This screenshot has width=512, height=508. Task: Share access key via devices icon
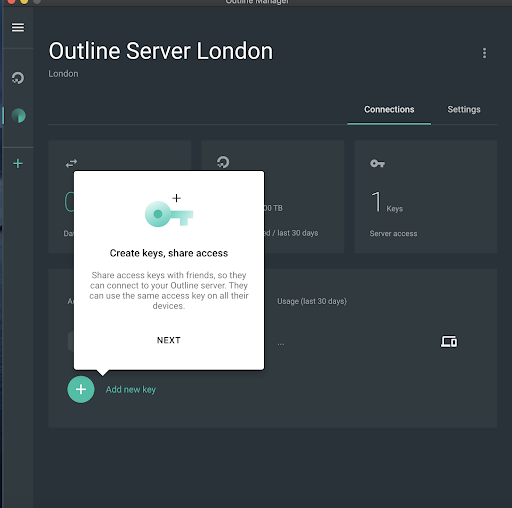[x=449, y=342]
